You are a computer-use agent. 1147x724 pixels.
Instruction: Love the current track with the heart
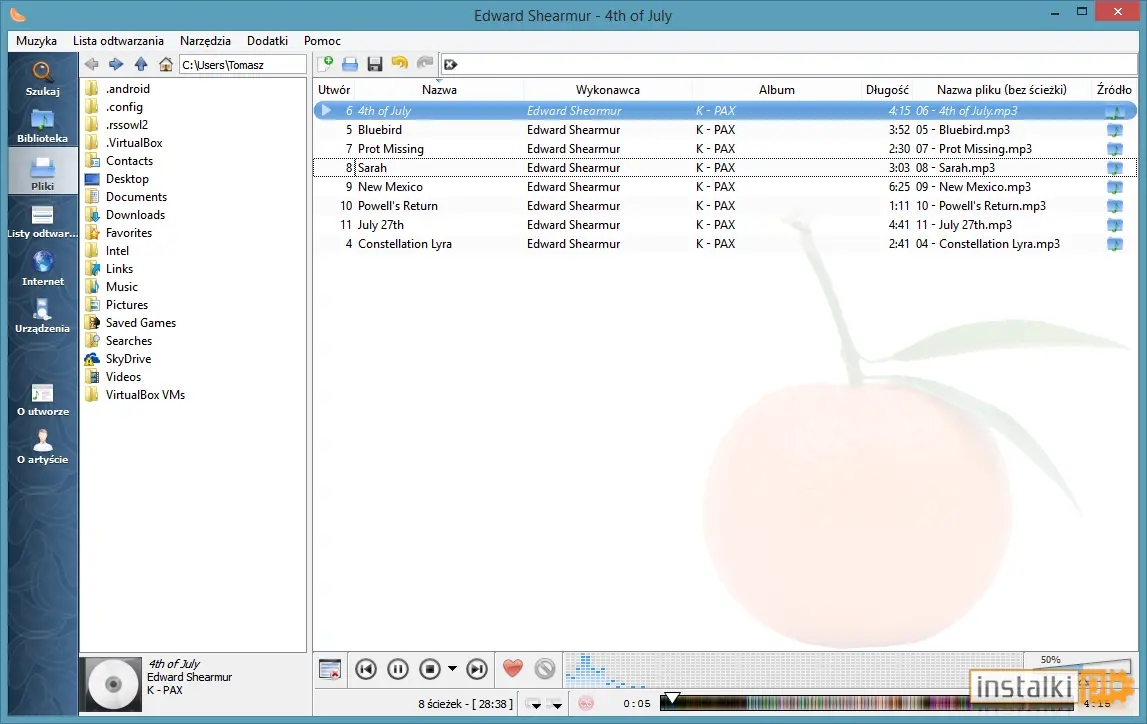click(513, 668)
